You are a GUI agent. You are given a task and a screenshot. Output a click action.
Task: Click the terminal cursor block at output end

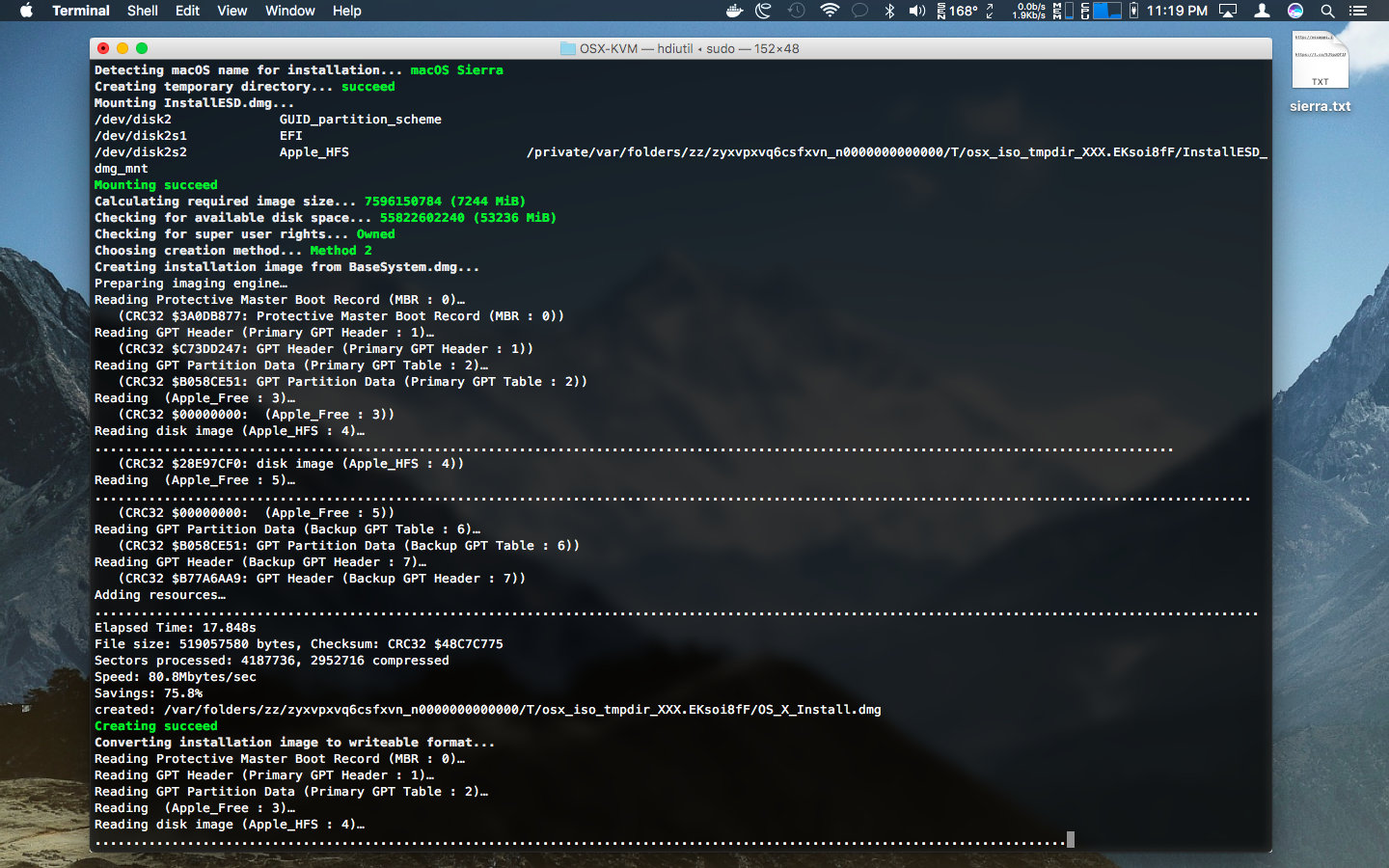pos(1071,840)
